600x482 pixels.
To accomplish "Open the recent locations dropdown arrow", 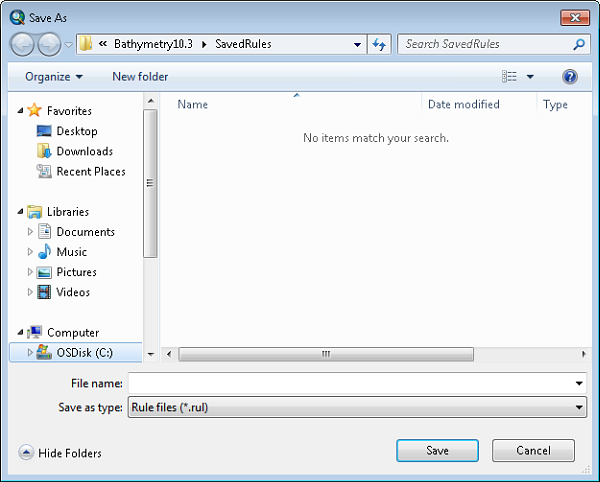I will tap(68, 45).
